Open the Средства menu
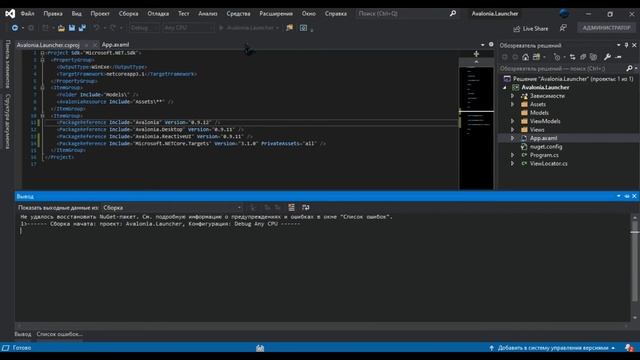This screenshot has width=640, height=360. pyautogui.click(x=238, y=13)
